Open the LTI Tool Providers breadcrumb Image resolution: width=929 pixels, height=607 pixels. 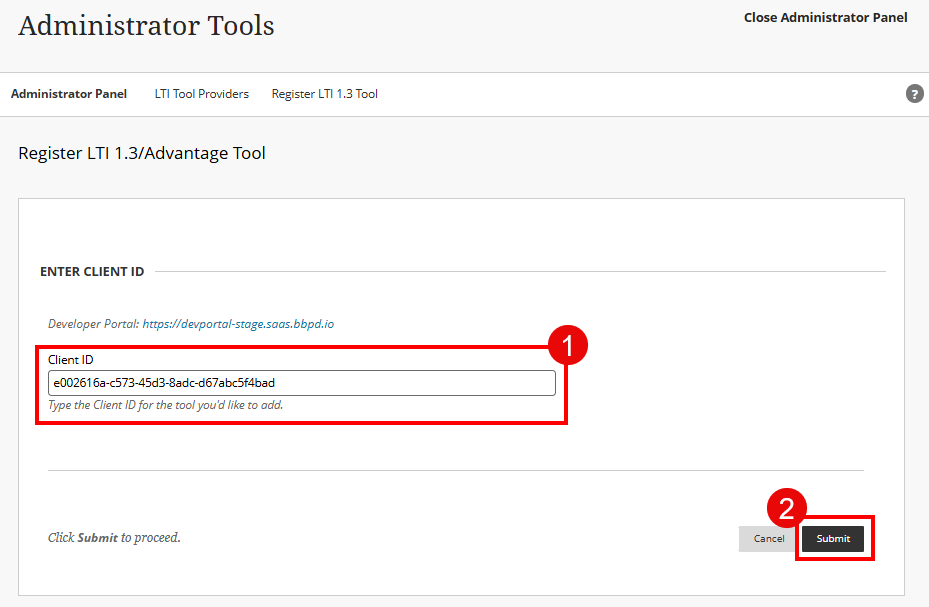coord(201,93)
